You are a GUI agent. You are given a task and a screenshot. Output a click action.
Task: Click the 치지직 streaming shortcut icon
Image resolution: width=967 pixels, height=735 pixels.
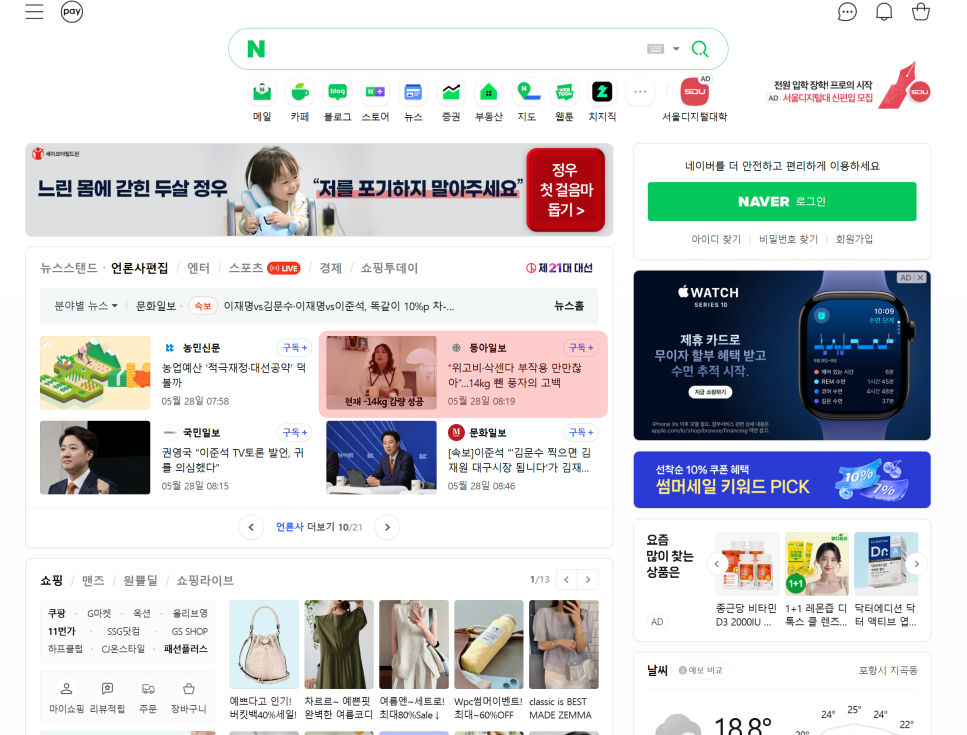point(602,93)
